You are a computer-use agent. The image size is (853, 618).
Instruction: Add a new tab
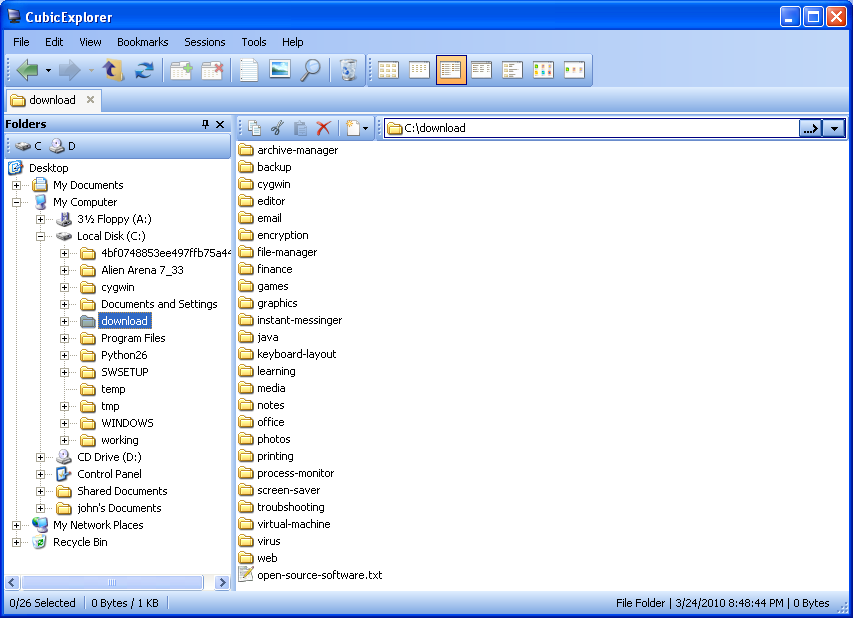[x=181, y=70]
